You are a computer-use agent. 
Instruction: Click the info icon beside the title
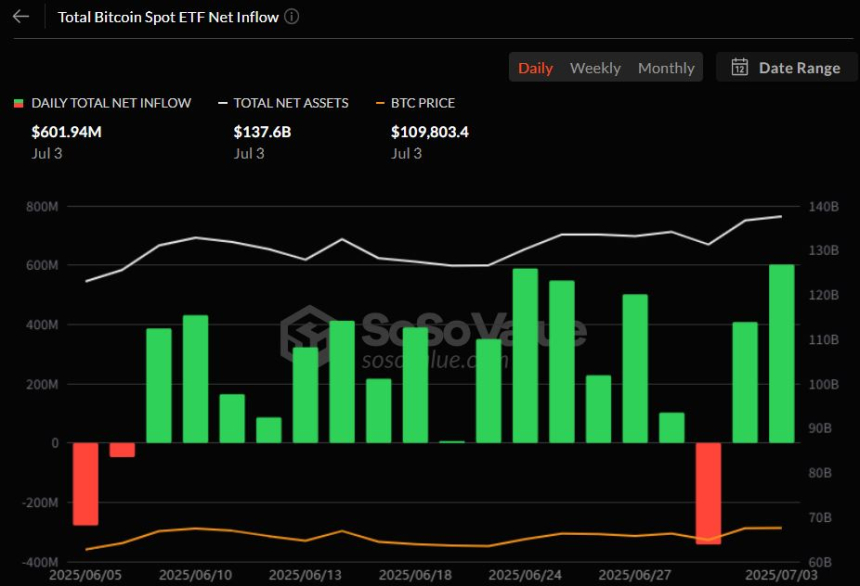292,17
